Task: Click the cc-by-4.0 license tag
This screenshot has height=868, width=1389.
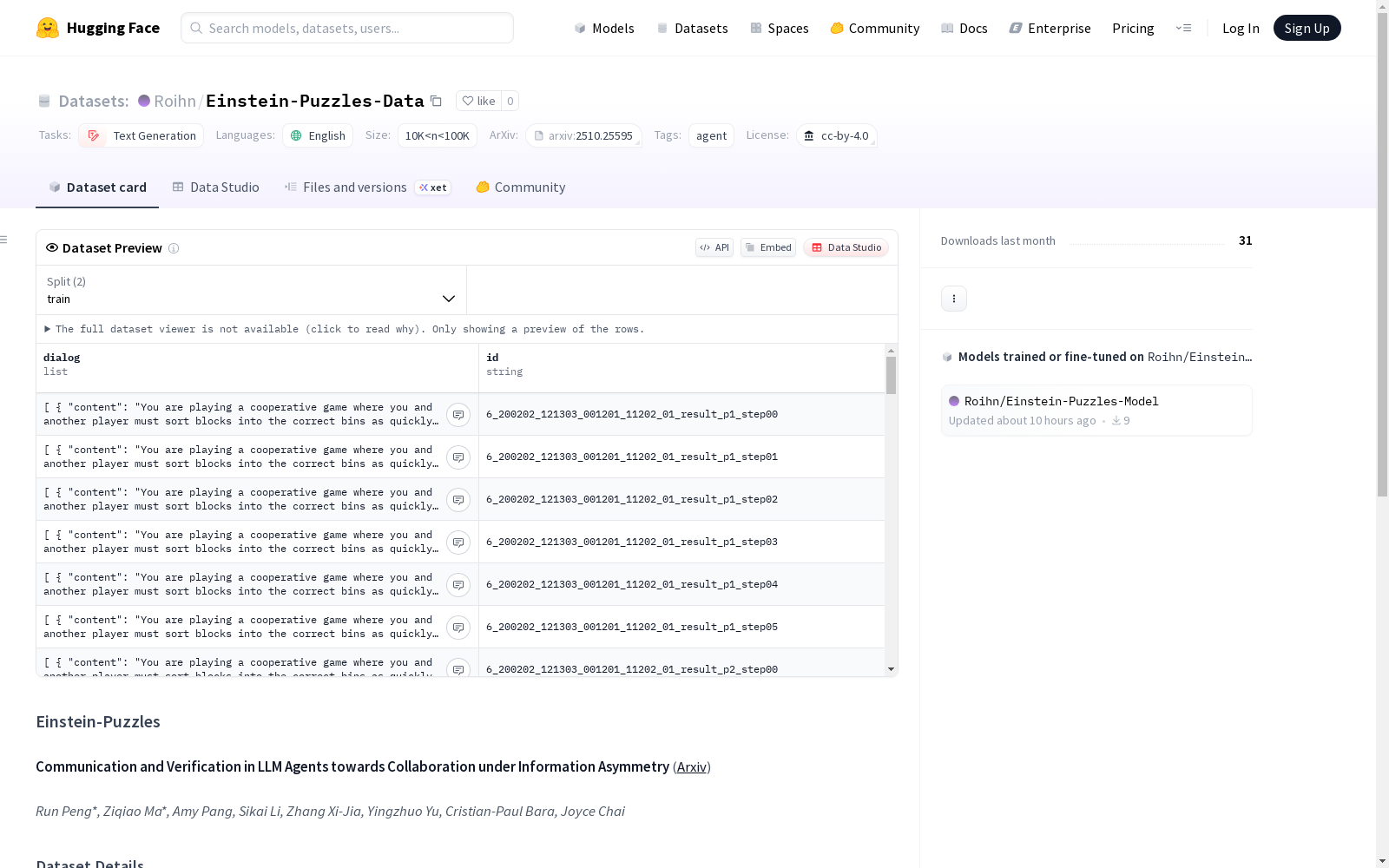Action: pyautogui.click(x=836, y=135)
